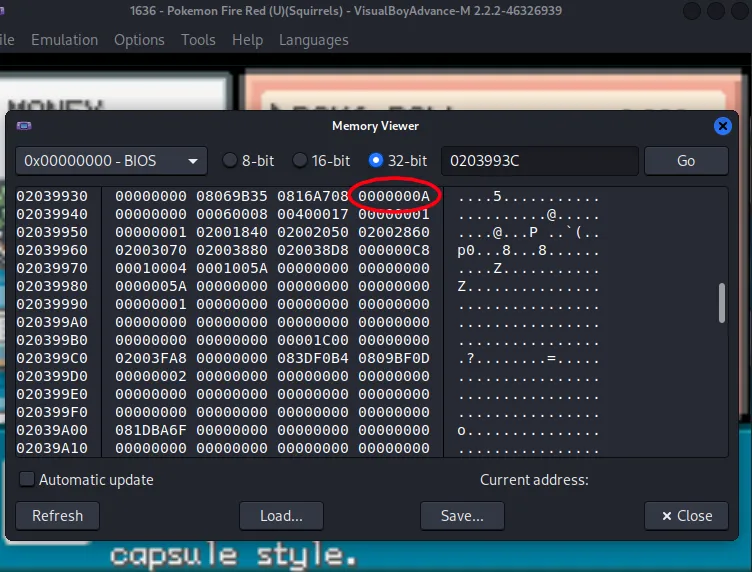
Task: Click value 0000000A in row 02039930
Action: 394,196
